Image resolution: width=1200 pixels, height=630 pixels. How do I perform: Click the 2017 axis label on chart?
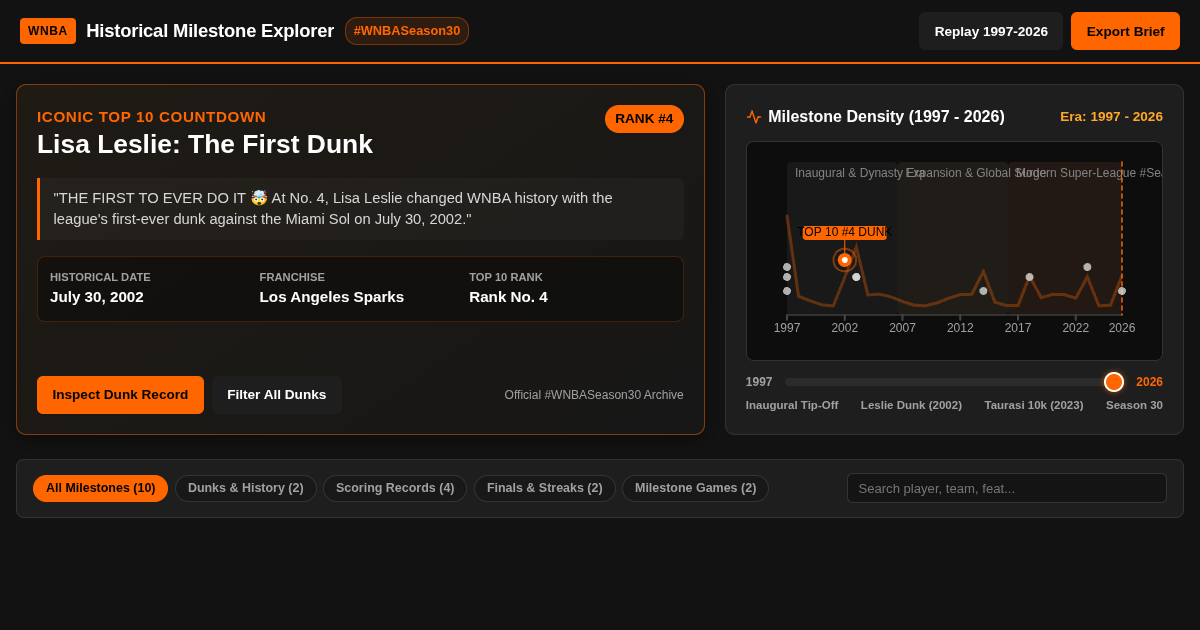click(x=1018, y=328)
